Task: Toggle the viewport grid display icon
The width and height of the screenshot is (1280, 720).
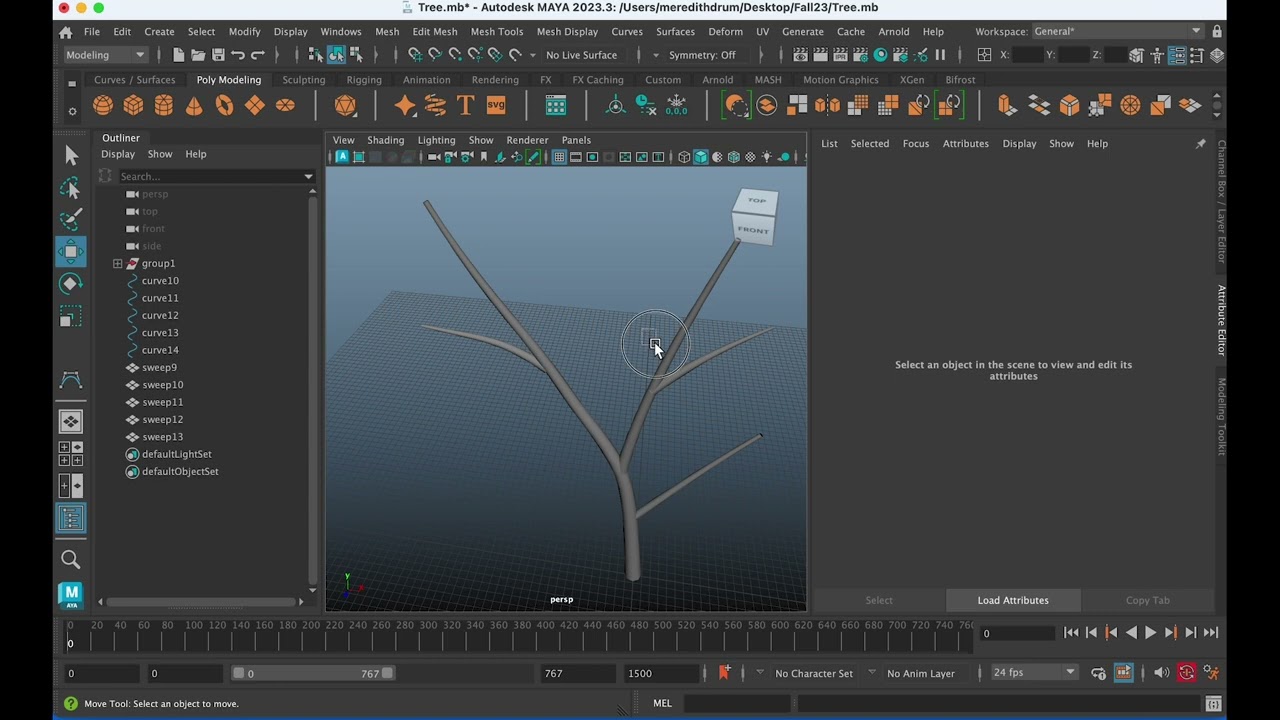Action: [x=559, y=157]
